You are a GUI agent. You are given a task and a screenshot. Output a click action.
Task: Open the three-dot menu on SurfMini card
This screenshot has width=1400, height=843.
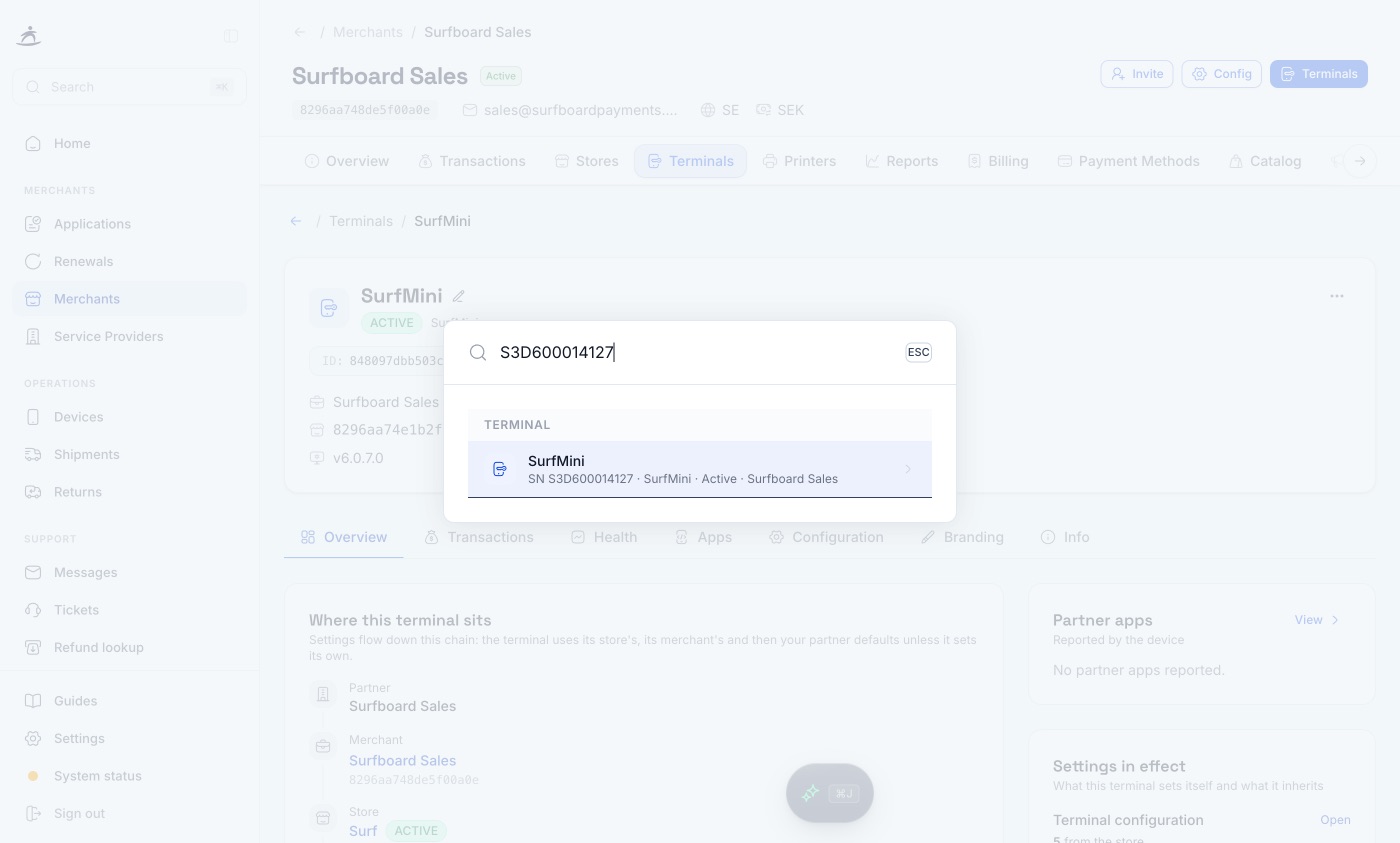pos(1337,296)
